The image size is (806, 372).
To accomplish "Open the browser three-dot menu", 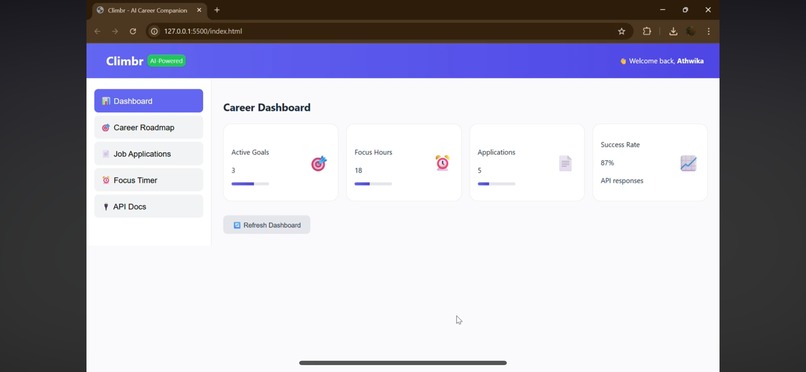I will [708, 31].
